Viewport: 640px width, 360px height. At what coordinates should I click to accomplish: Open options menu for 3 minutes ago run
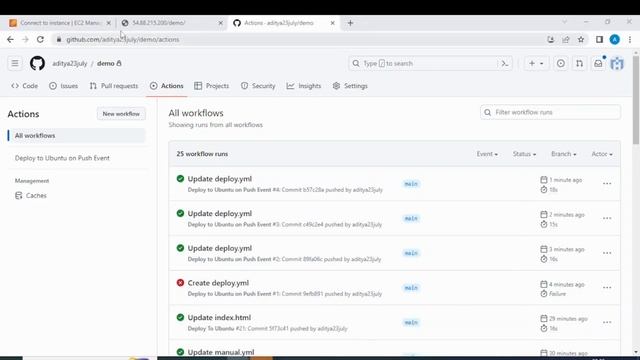click(607, 253)
